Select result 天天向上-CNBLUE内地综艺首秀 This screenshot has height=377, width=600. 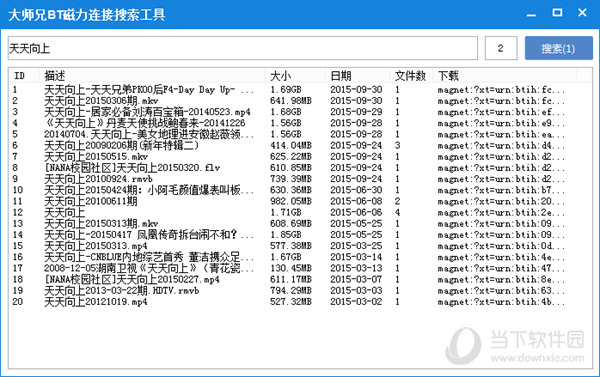[x=149, y=257]
